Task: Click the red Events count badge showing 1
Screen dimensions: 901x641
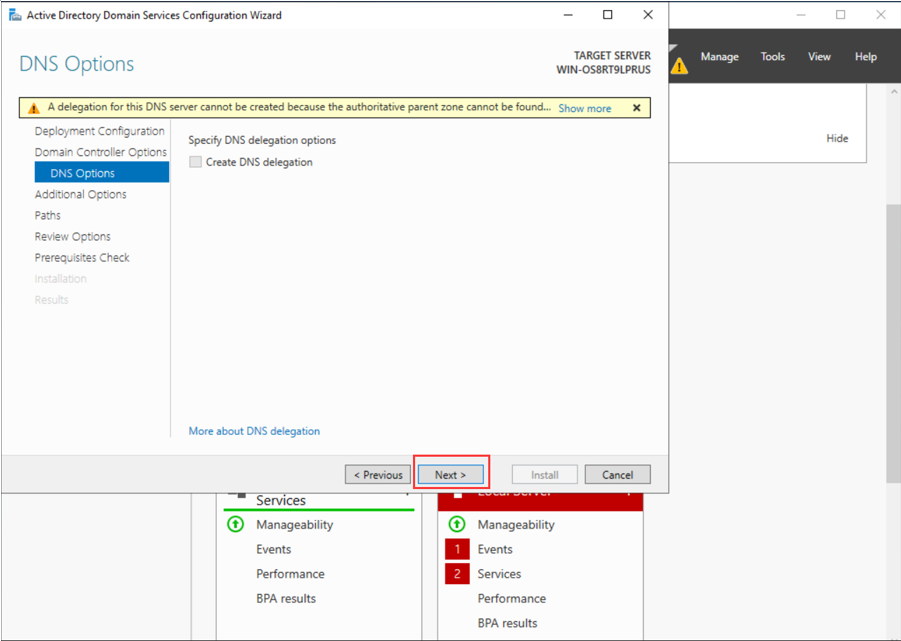Action: 457,549
